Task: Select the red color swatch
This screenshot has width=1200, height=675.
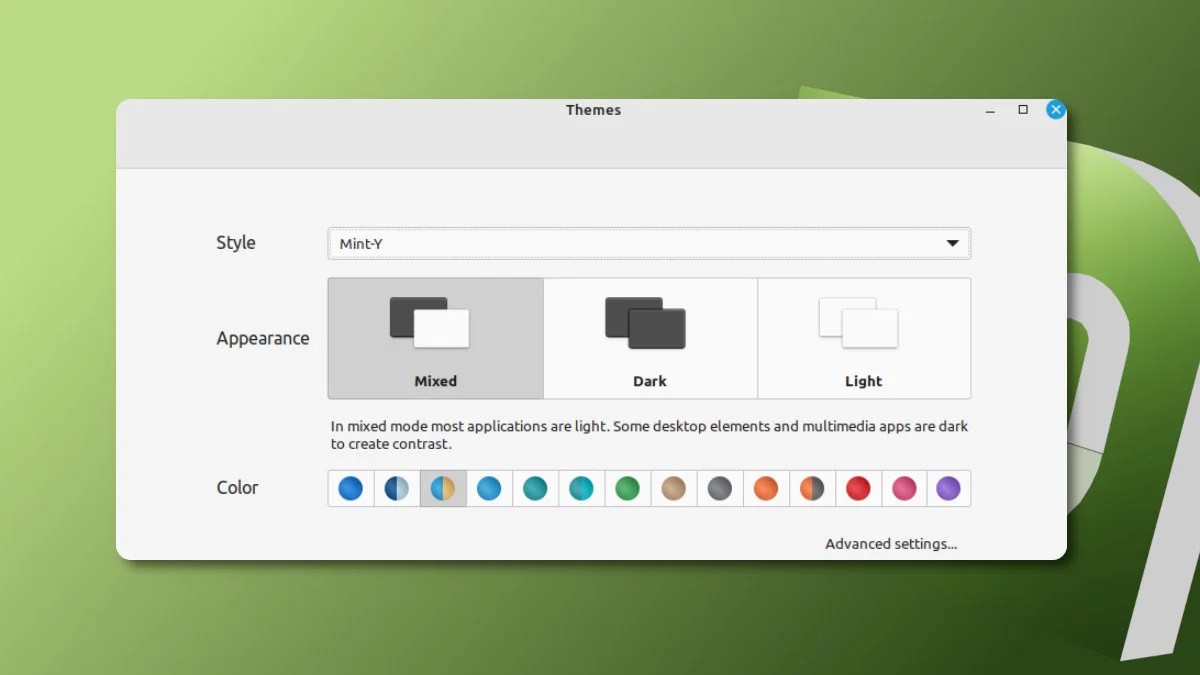Action: (x=858, y=488)
